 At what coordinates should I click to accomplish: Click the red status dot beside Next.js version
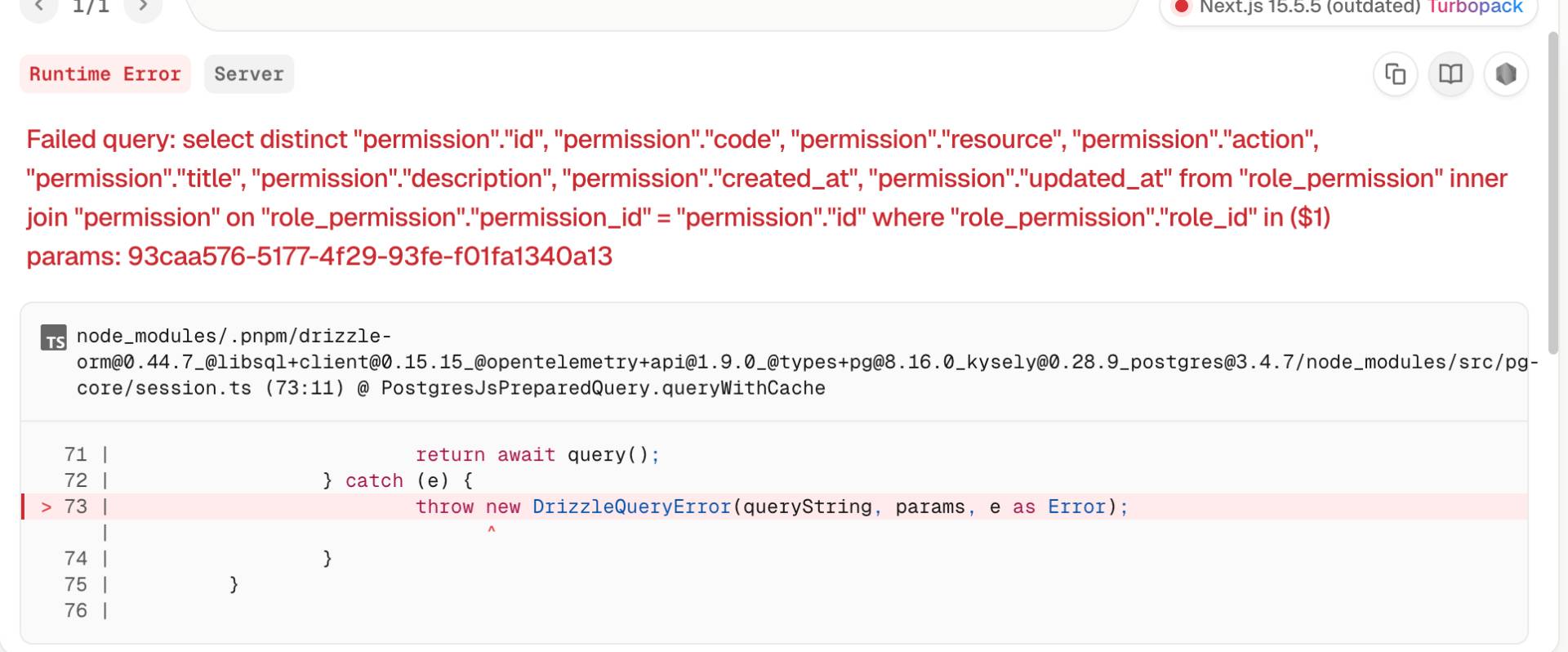click(1181, 7)
